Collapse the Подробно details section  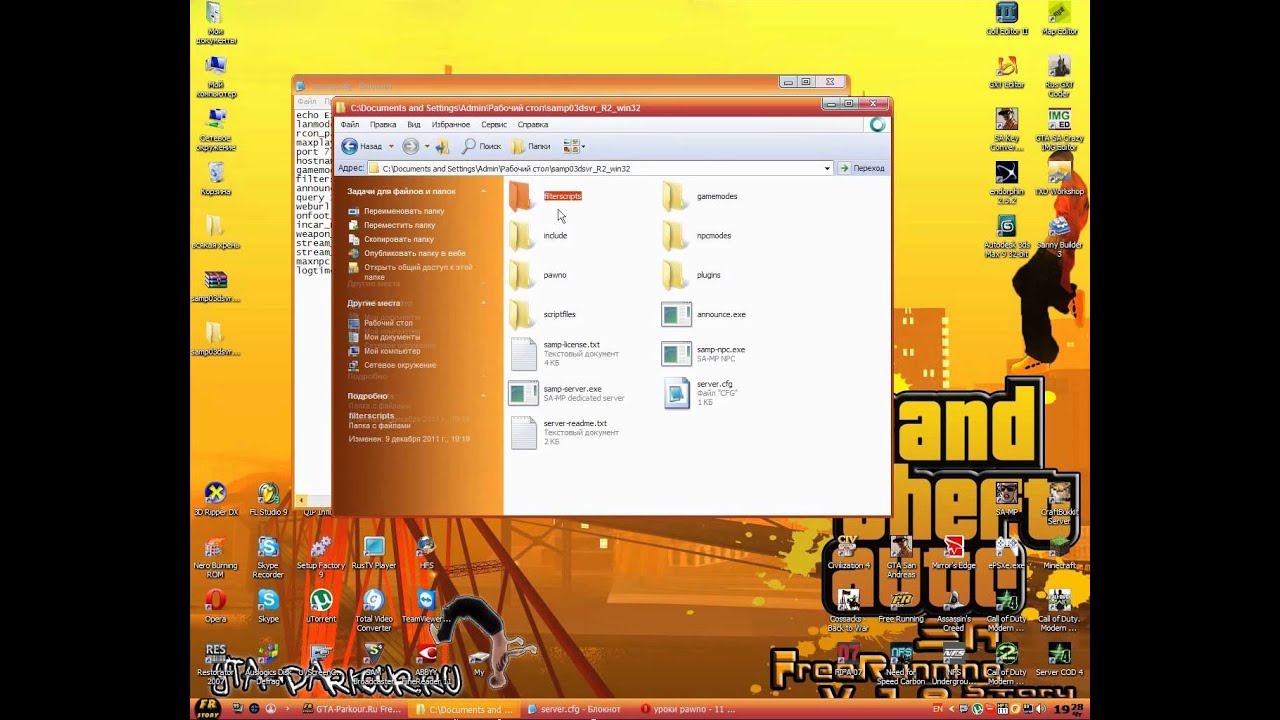tap(484, 396)
